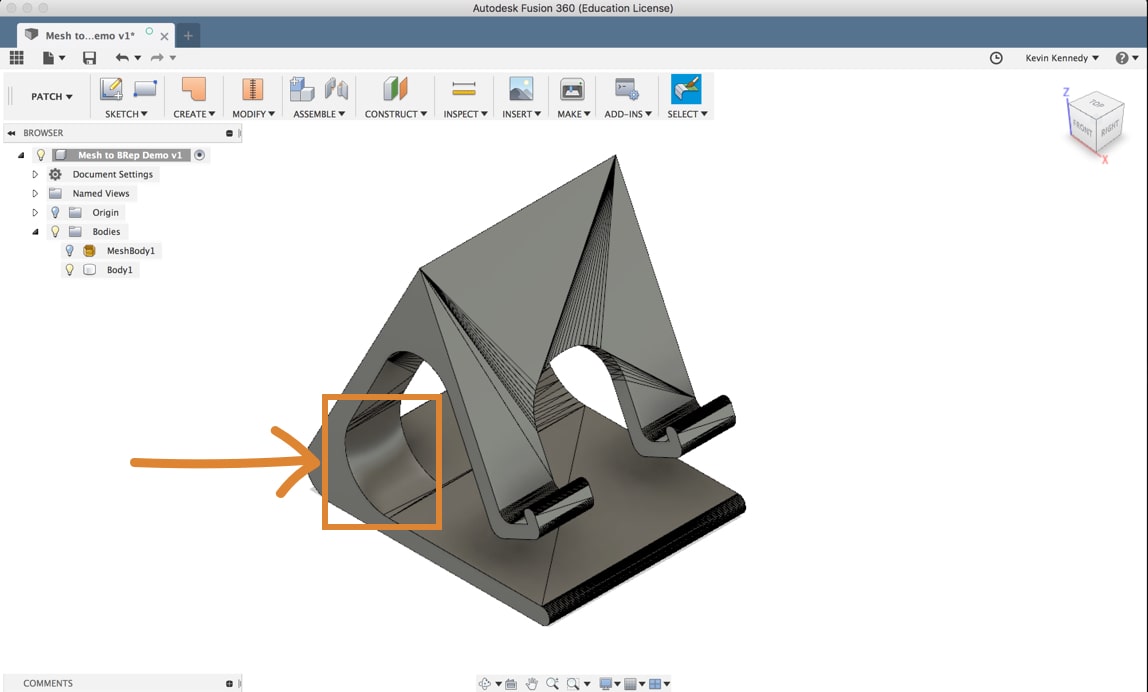Close the Mesh to...emo v1 tab
This screenshot has width=1148, height=692.
pos(164,36)
